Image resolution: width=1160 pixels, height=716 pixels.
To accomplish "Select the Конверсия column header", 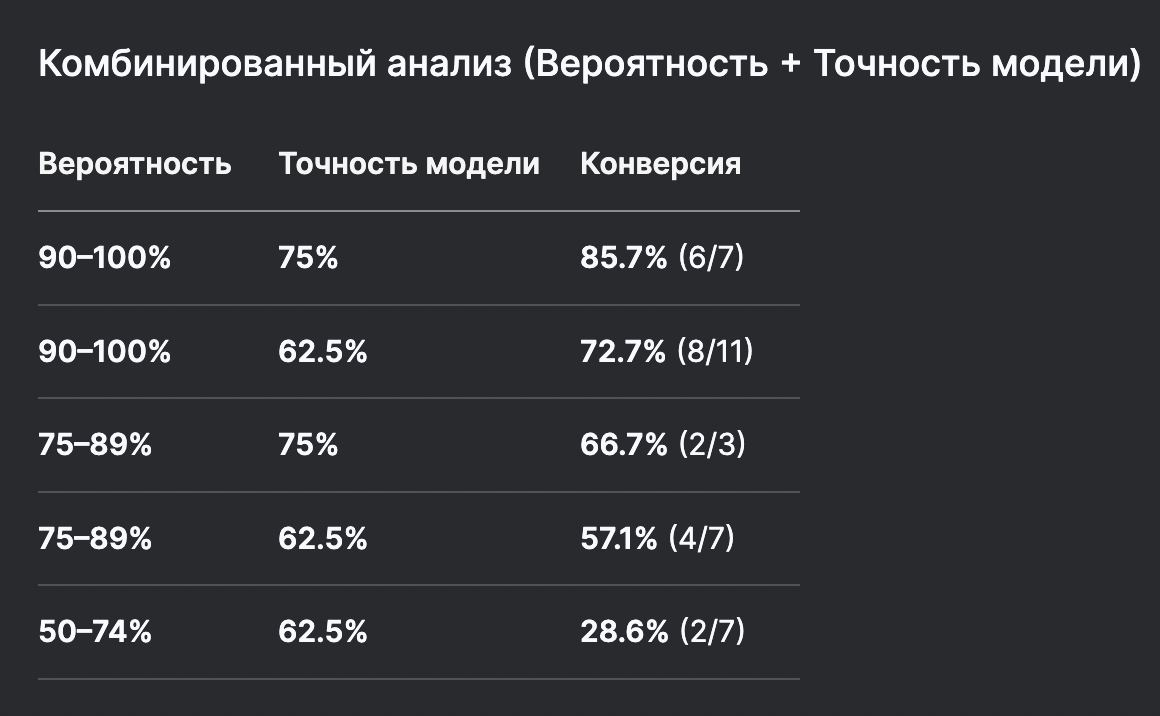I will point(661,163).
